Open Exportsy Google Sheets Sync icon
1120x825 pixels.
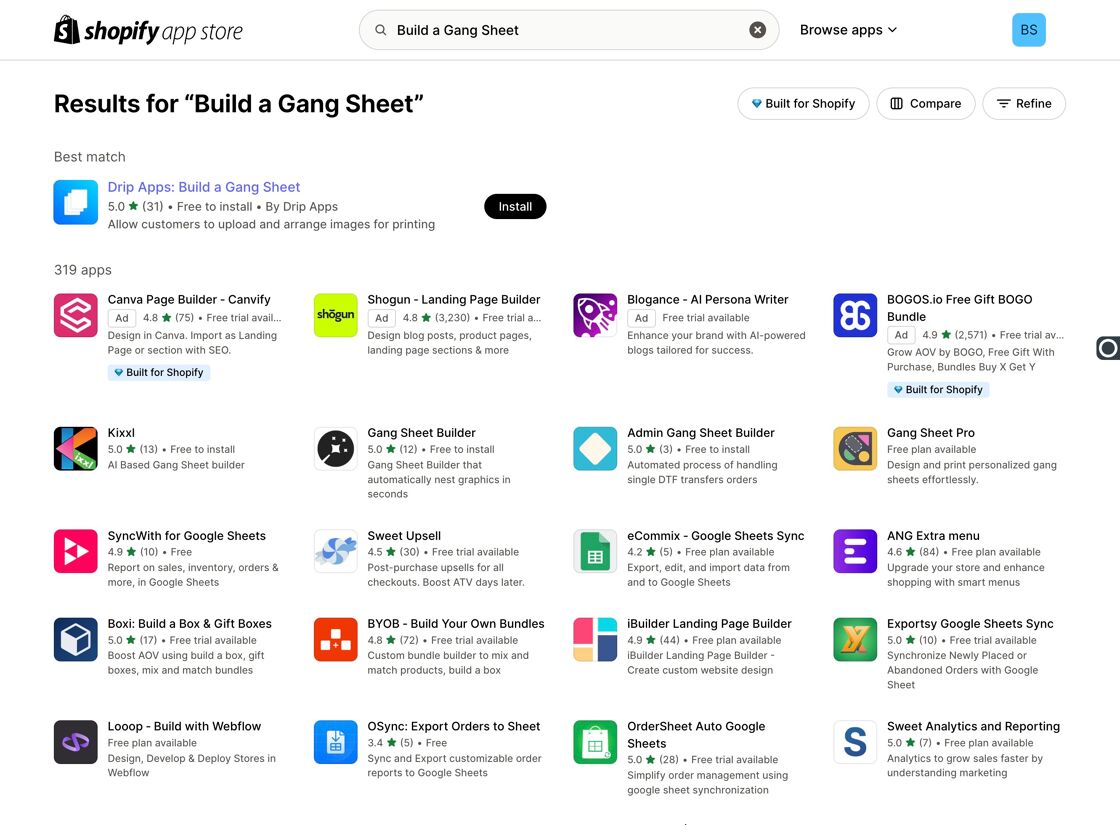point(855,639)
